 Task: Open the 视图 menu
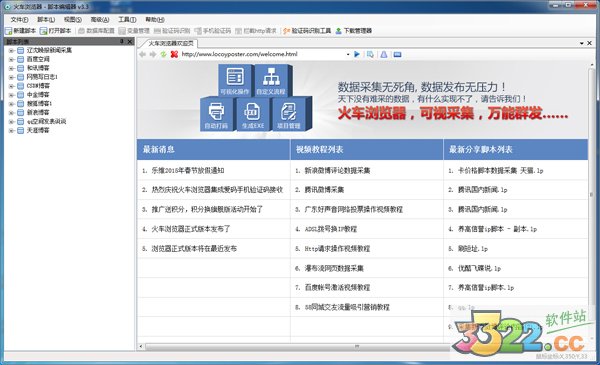73,20
